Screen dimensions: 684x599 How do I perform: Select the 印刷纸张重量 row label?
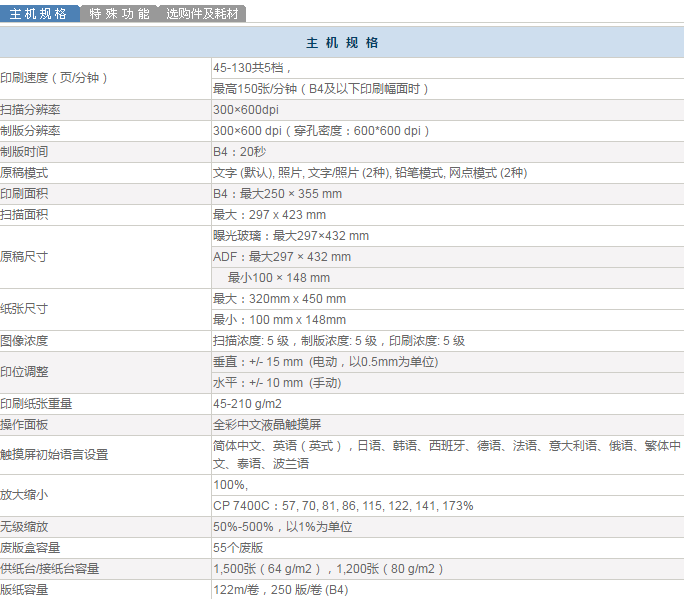tap(36, 404)
